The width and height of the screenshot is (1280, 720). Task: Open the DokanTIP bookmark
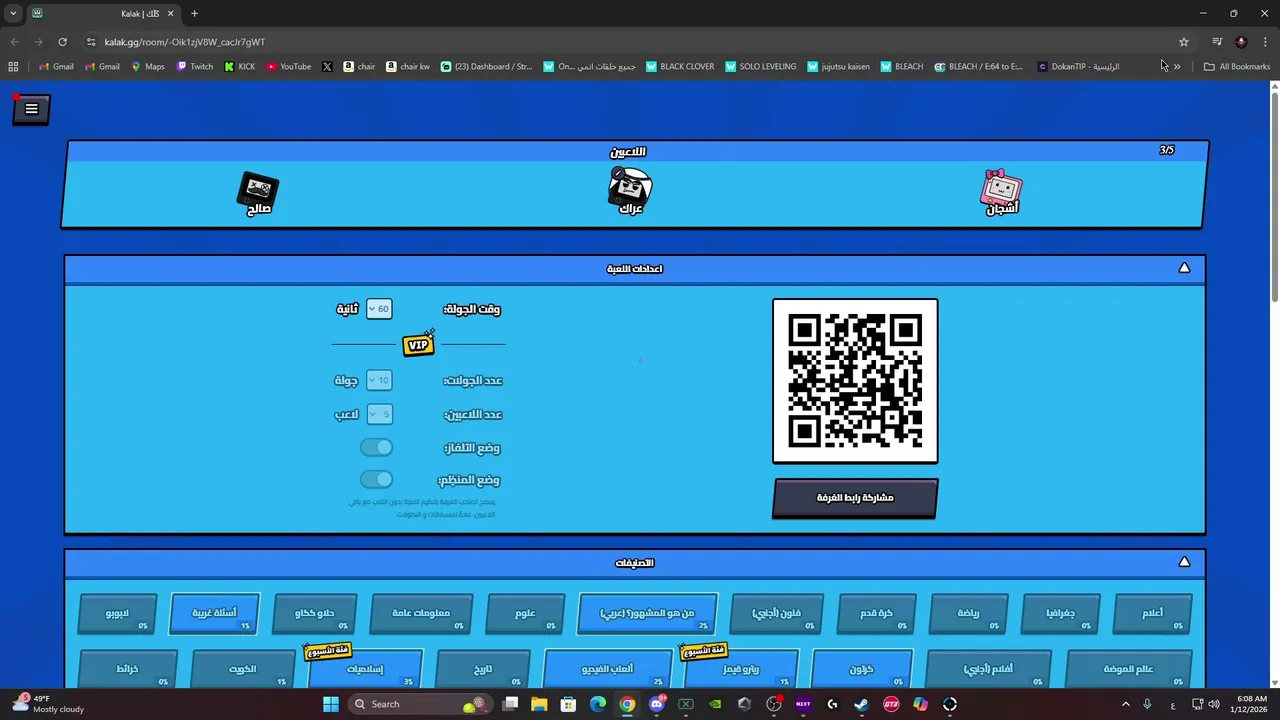point(1078,67)
